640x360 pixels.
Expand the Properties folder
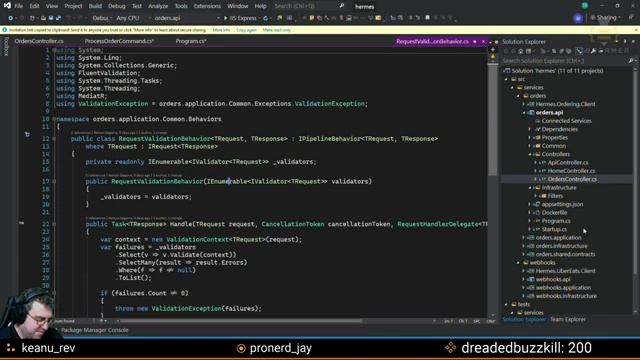pyautogui.click(x=530, y=138)
